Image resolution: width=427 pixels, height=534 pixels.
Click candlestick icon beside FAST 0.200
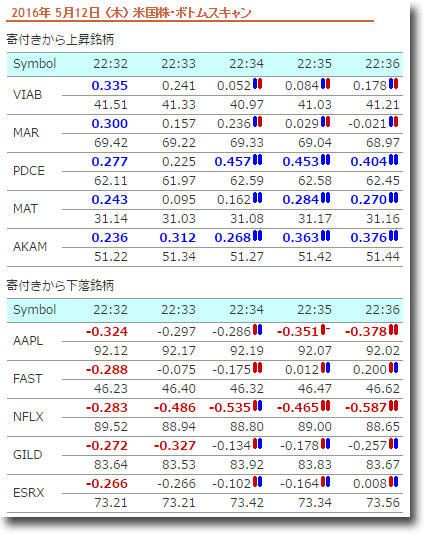(394, 368)
